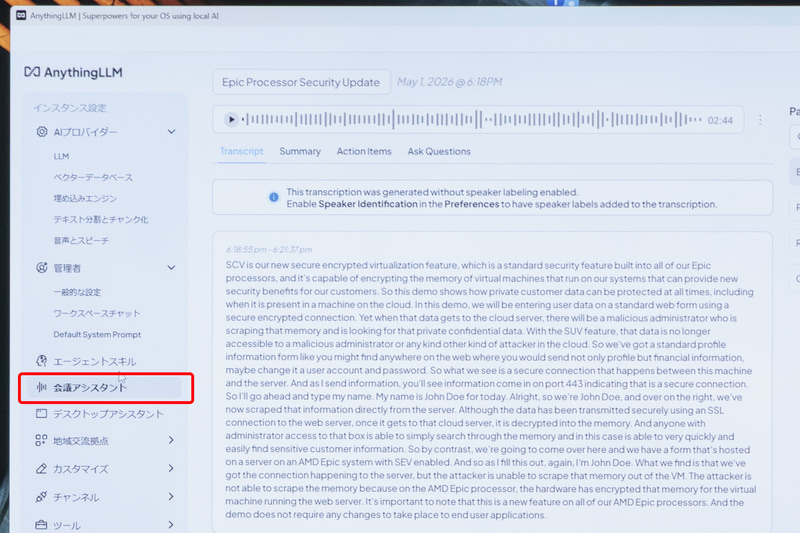Open the Action Items tab
The image size is (800, 533).
[x=364, y=151]
